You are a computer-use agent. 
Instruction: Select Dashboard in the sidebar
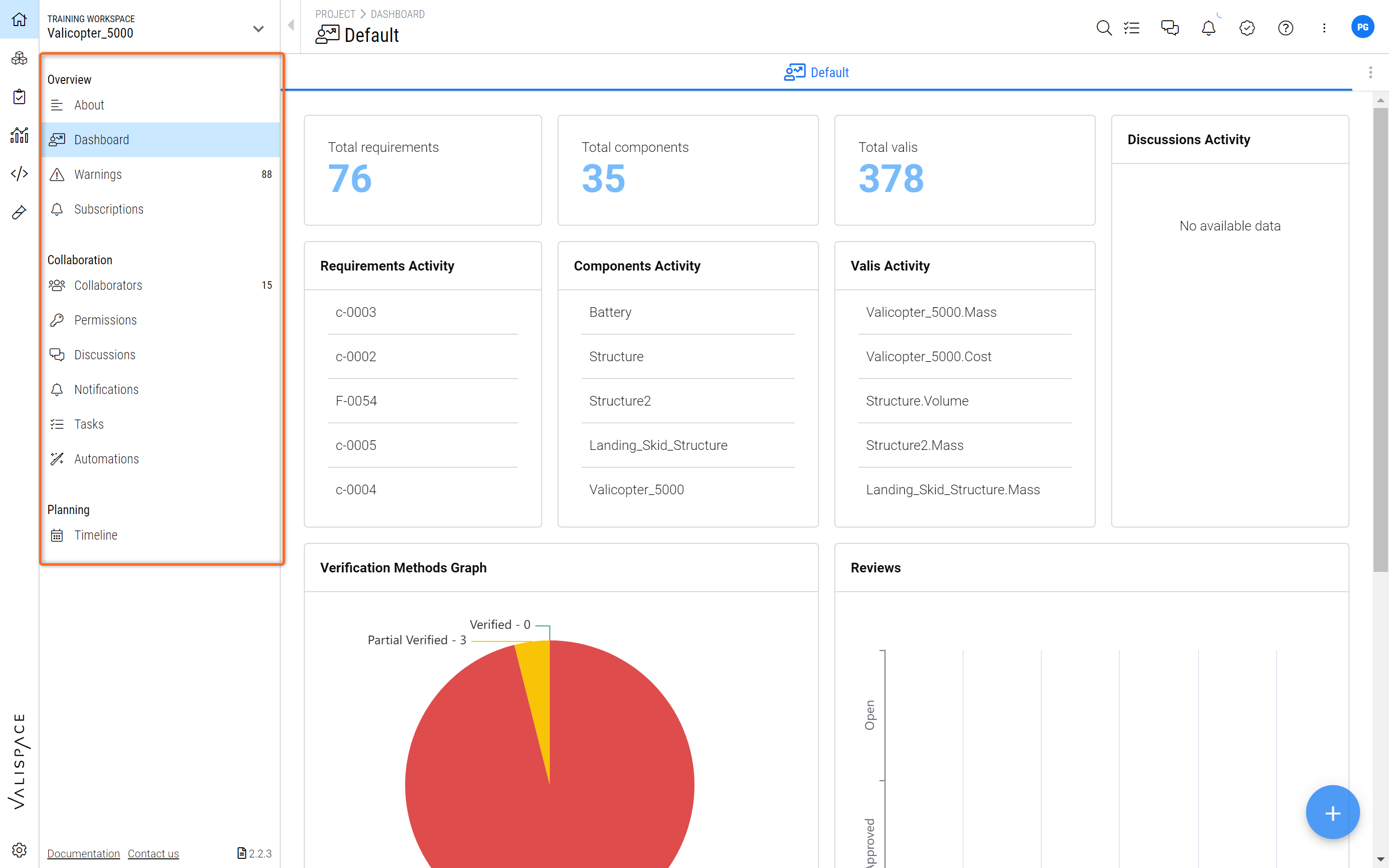point(160,139)
